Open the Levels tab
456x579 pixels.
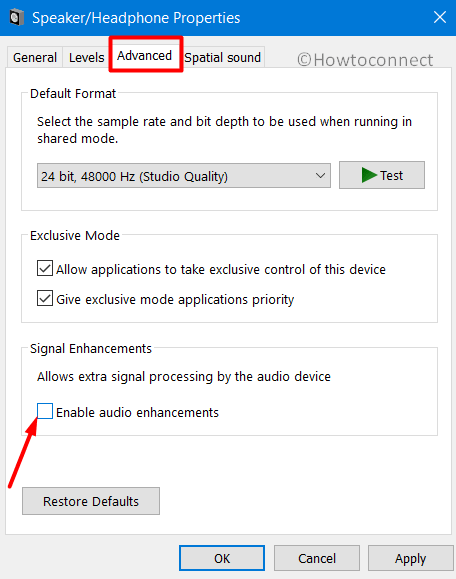(87, 58)
